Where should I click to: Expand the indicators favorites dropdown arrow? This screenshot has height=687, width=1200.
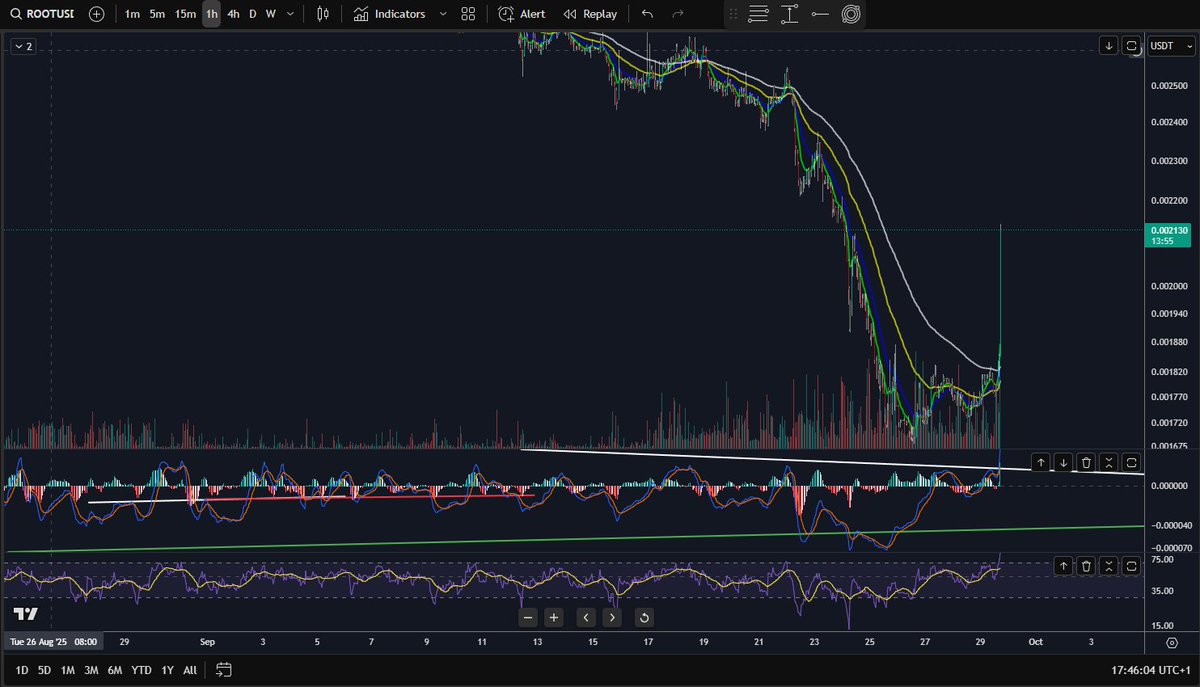point(441,14)
